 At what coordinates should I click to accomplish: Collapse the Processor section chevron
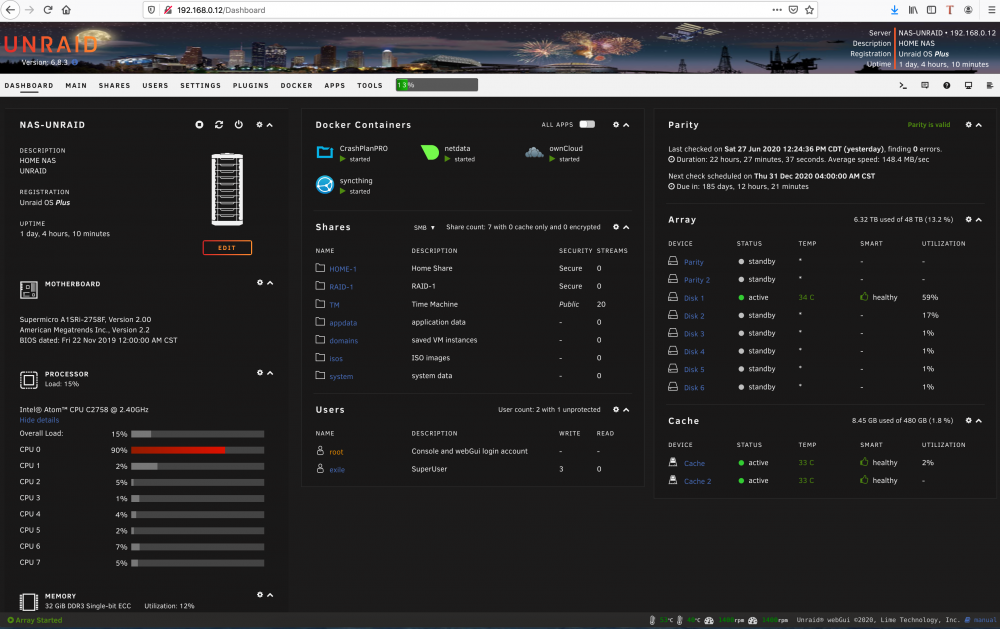[270, 373]
